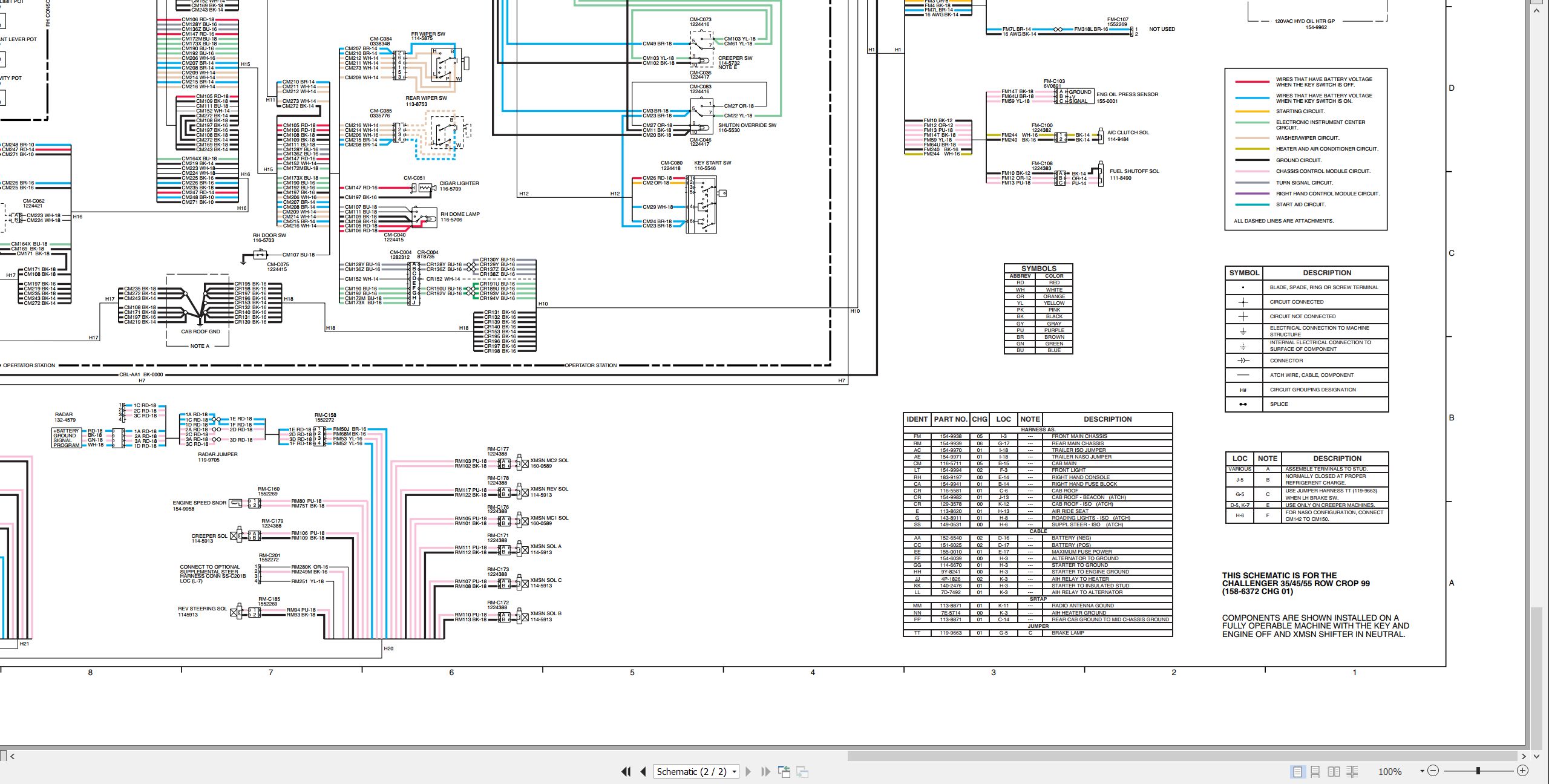1549x784 pixels.
Task: Click the USE ONLY ON CREEPER MACHINES note
Action: tap(1330, 505)
